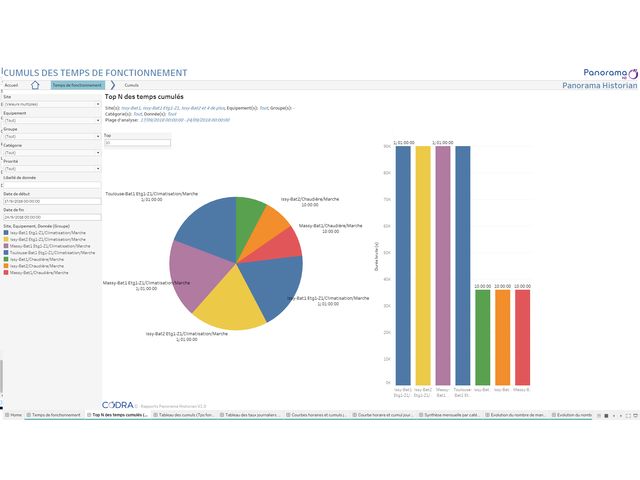The image size is (640, 480).
Task: Open the Priorité dropdown
Action: (x=51, y=168)
